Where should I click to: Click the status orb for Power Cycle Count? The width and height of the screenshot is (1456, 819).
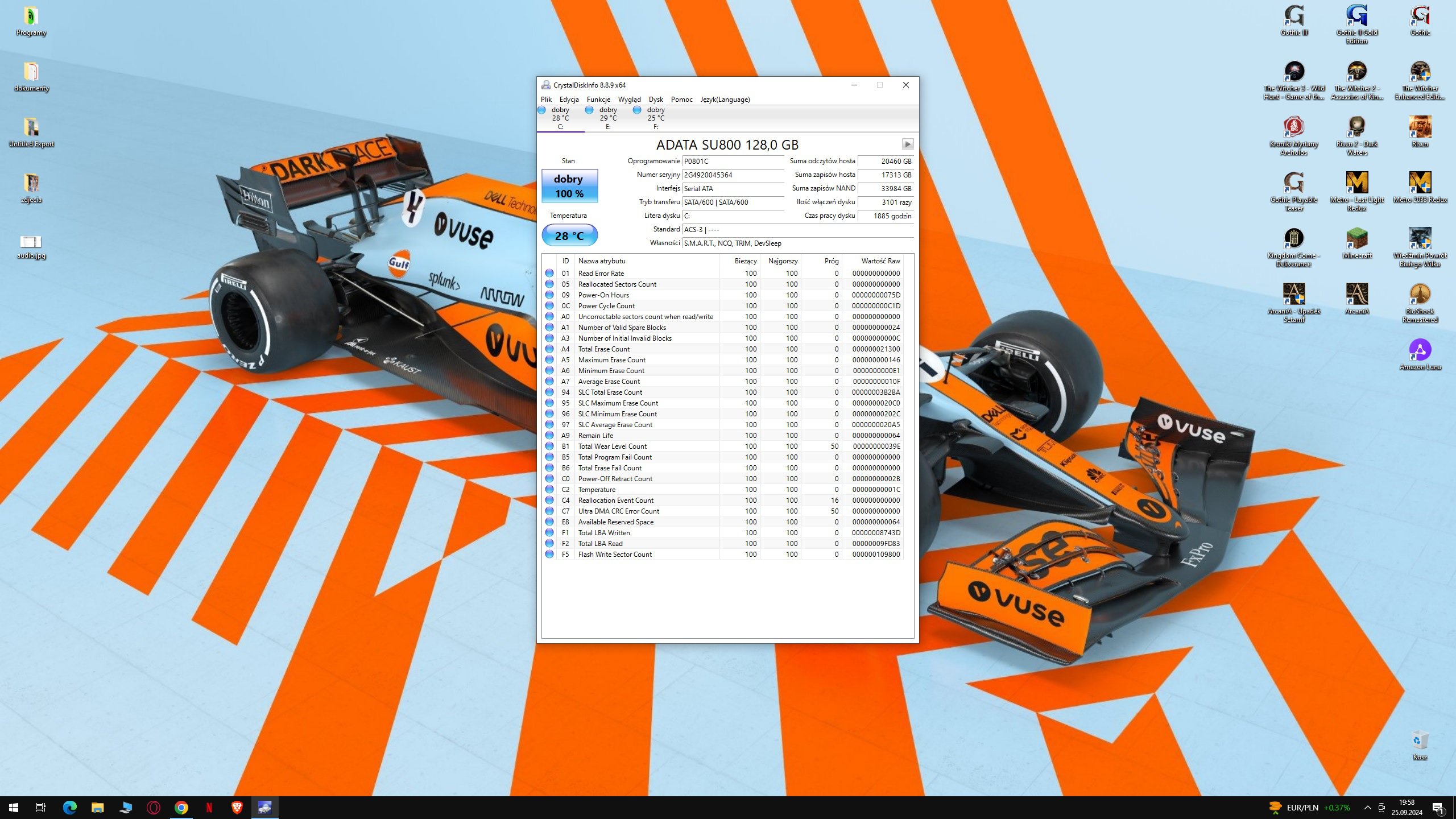pos(549,306)
